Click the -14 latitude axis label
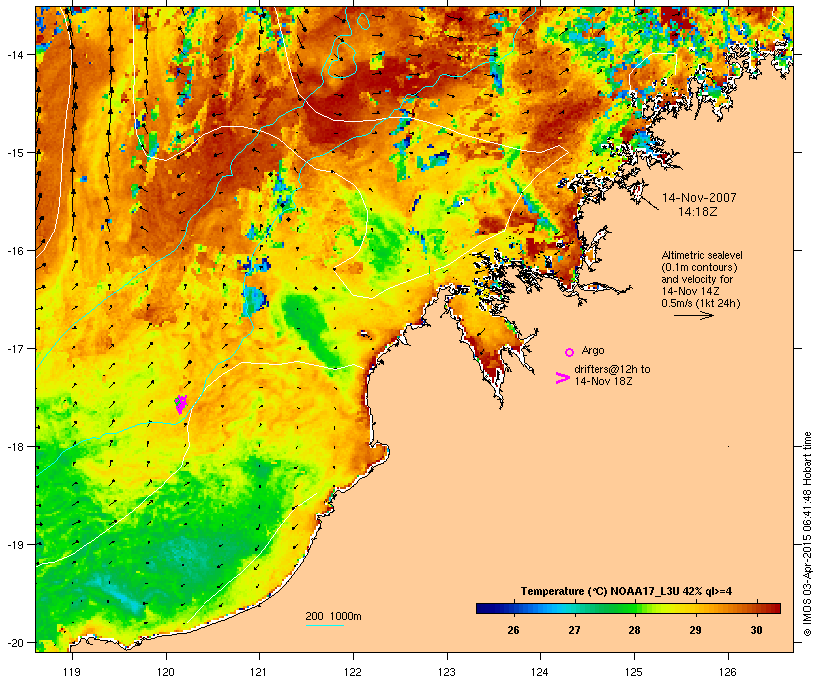Screen dimensions: 820x680 coord(15,54)
